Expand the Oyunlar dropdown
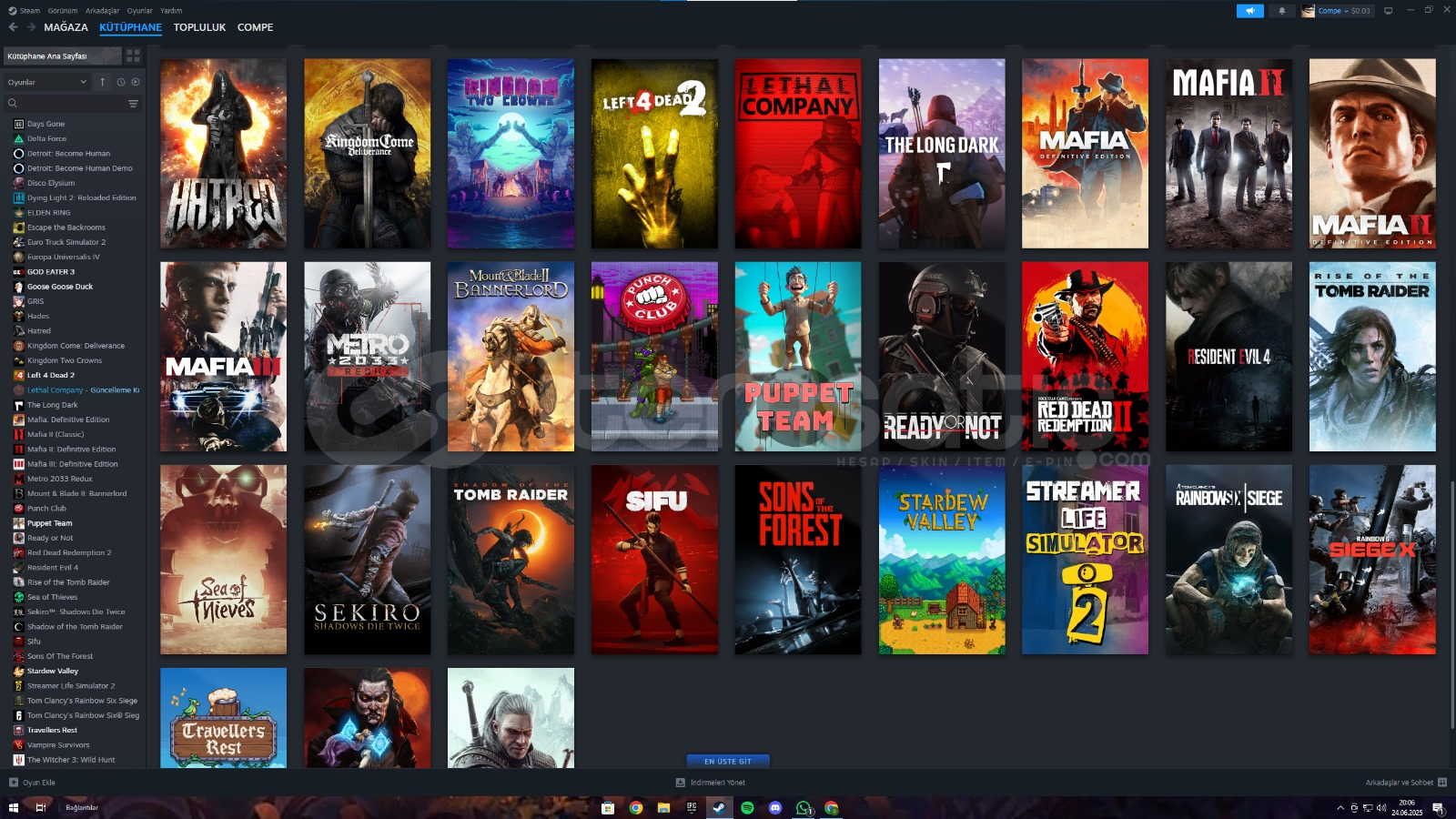Screen dimensions: 1456x819 coord(47,82)
